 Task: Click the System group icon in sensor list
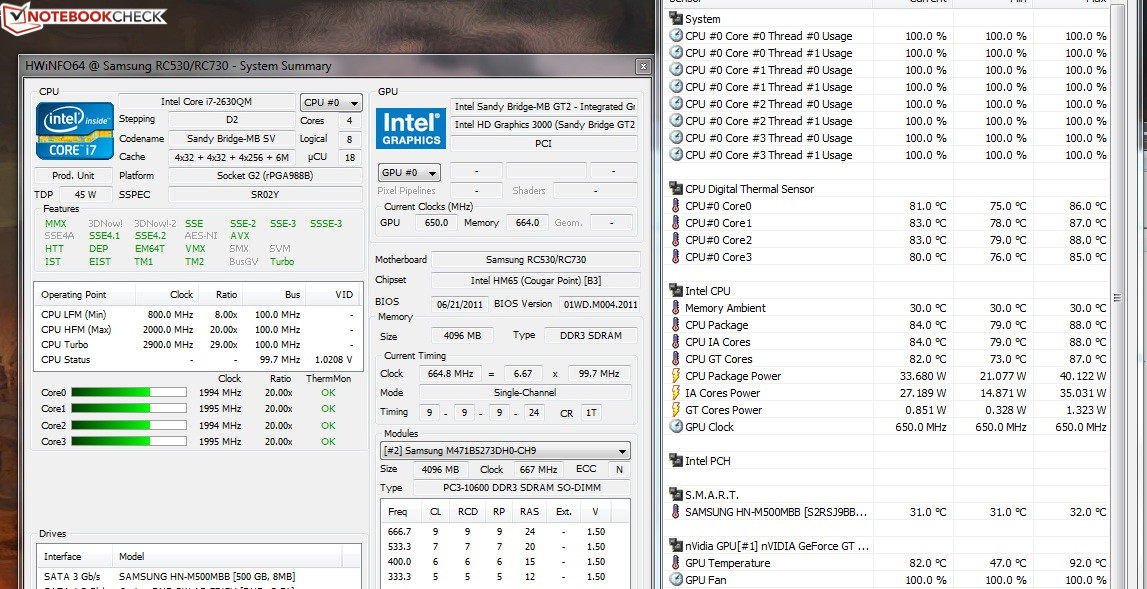[x=676, y=19]
